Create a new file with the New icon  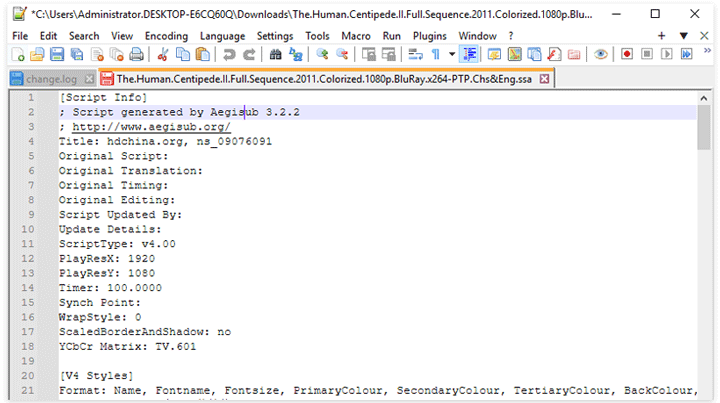point(18,55)
